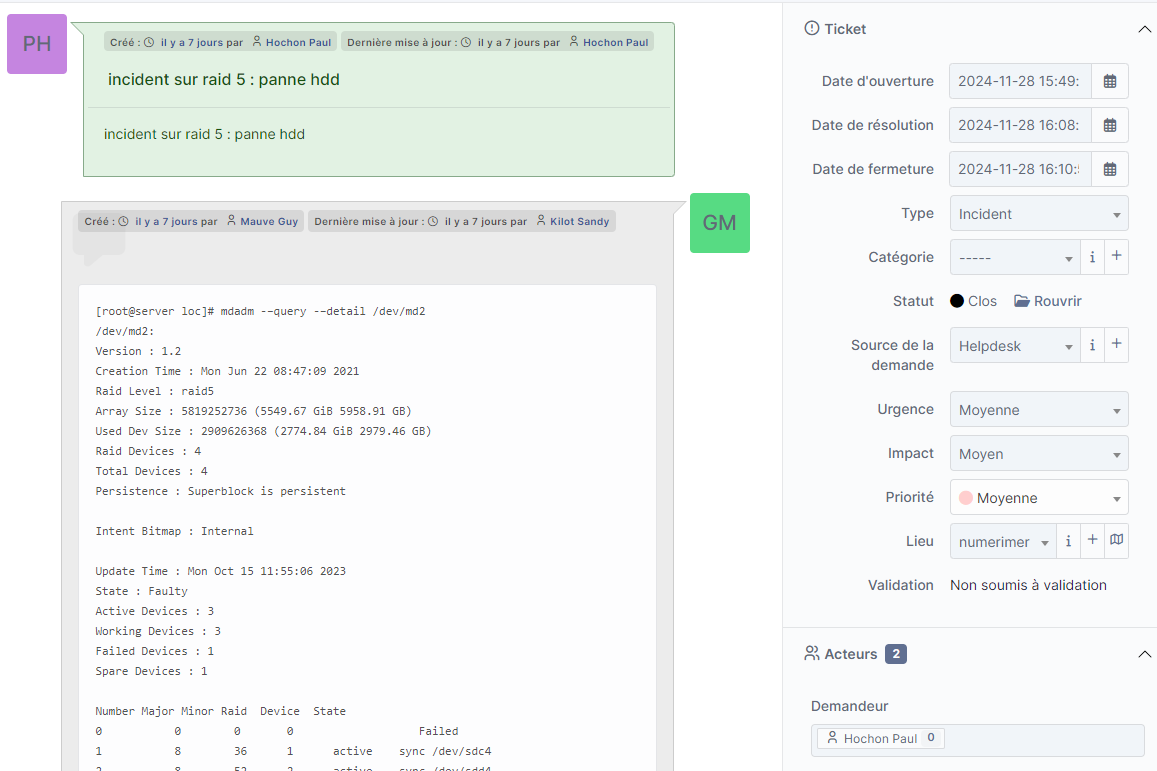Click Rouvrir to reopen the ticket
The image size is (1157, 771).
pos(1048,301)
